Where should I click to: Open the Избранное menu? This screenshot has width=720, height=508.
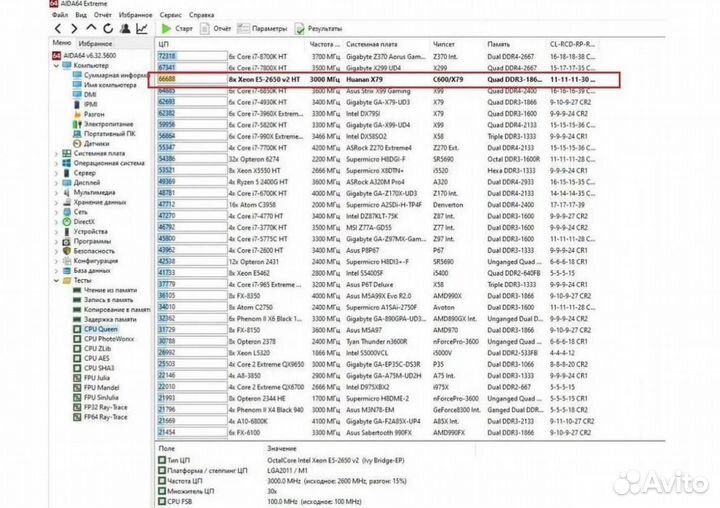point(135,15)
